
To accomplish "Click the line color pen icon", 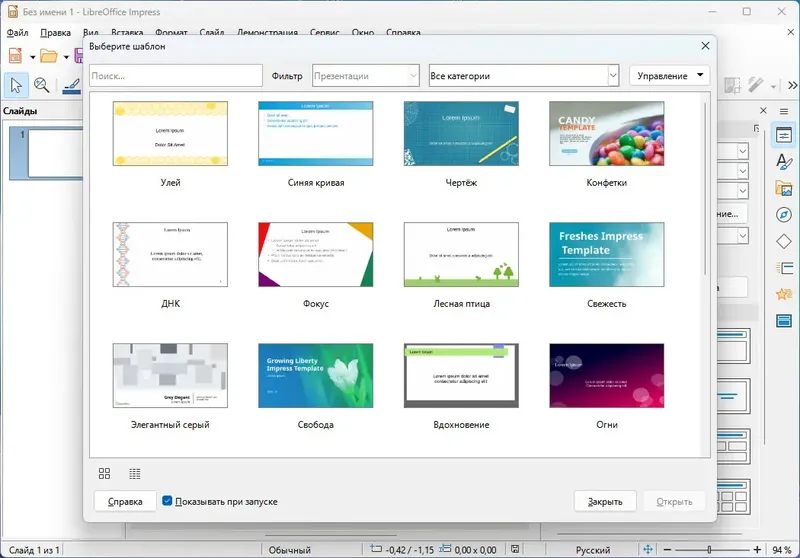I will tap(71, 86).
